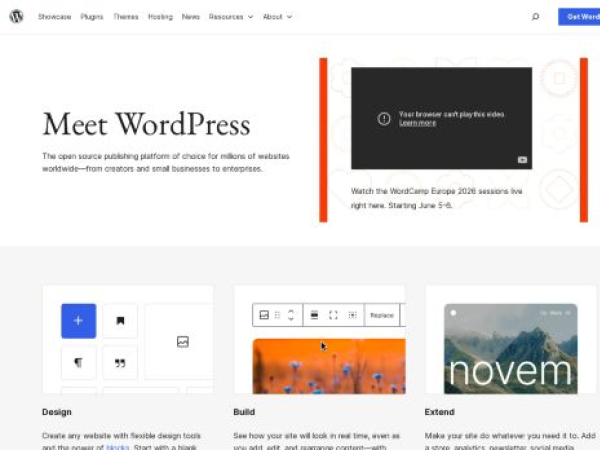Screen dimensions: 600x450
Task: Expand the About dropdown menu
Action: (x=277, y=17)
